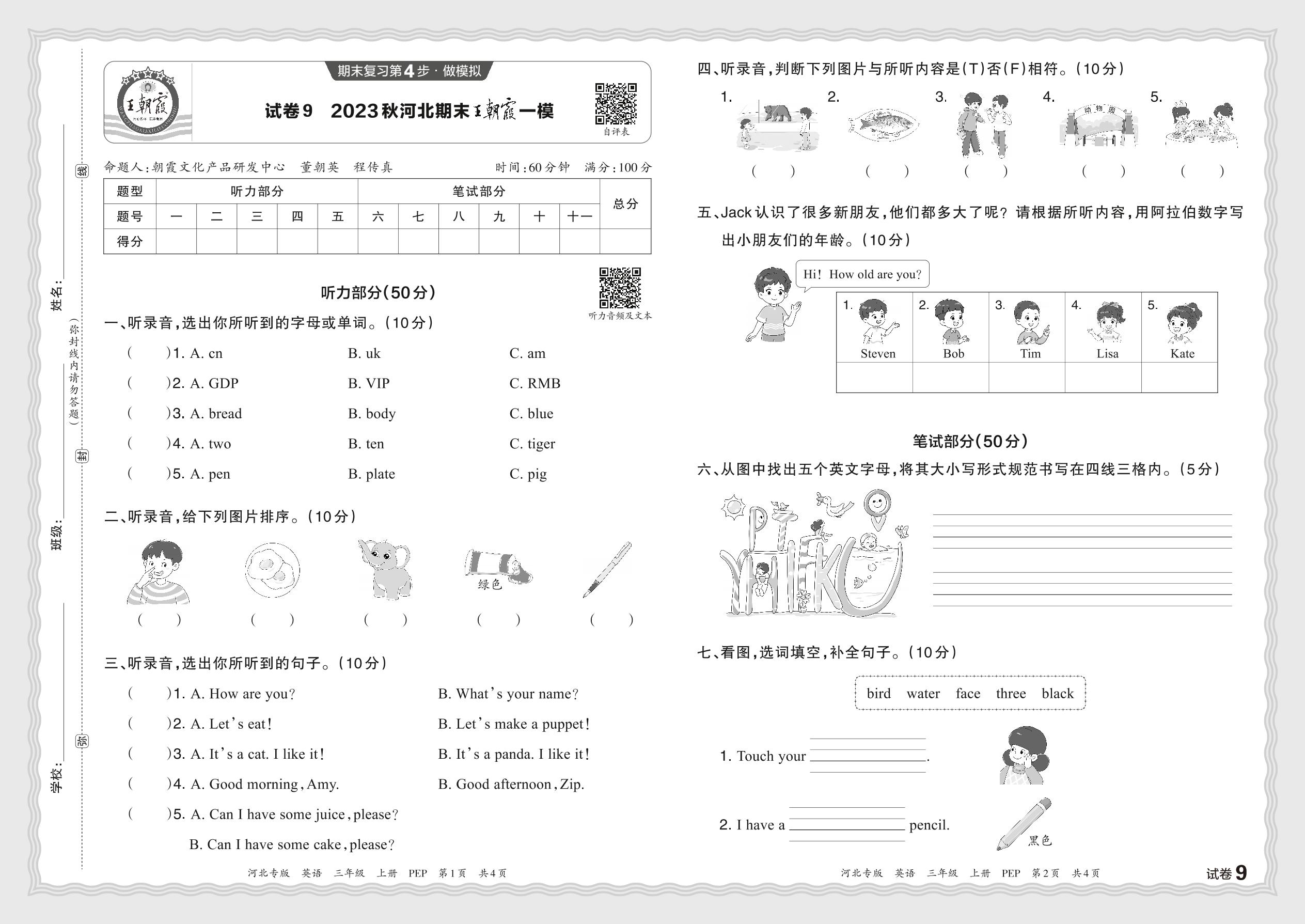The height and width of the screenshot is (924, 1305).
Task: Click the blank line after Touch your
Action: [868, 756]
